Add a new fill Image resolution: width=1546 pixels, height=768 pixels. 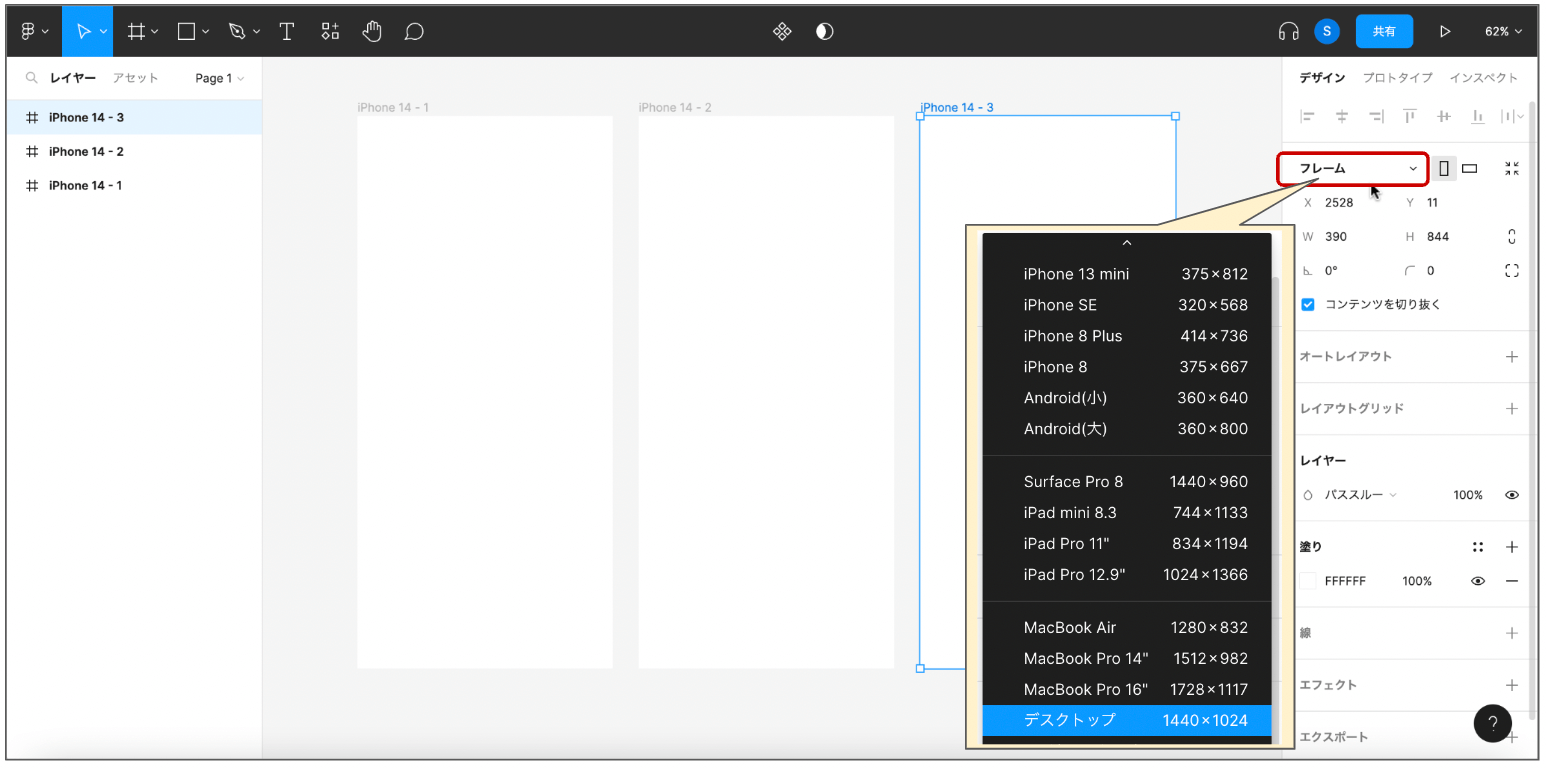(1512, 547)
